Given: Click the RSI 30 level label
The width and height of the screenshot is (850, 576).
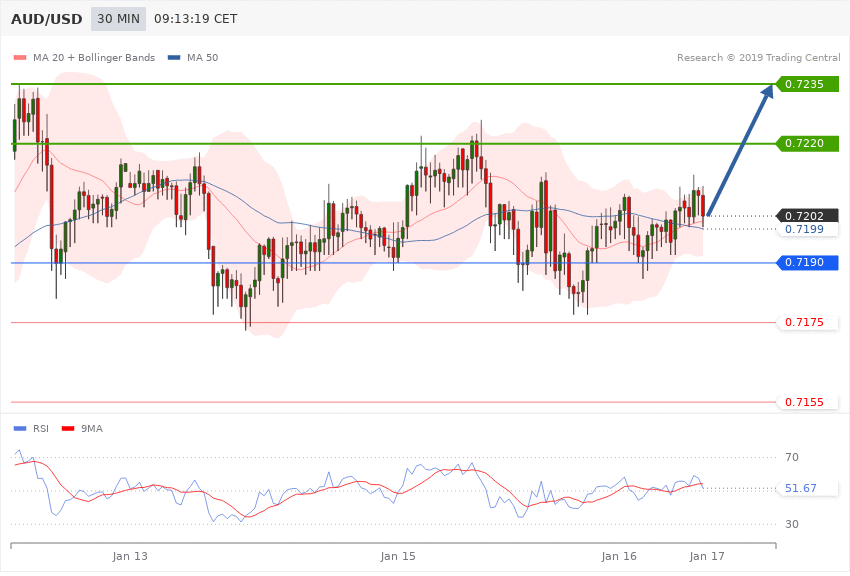Looking at the screenshot, I should point(792,524).
